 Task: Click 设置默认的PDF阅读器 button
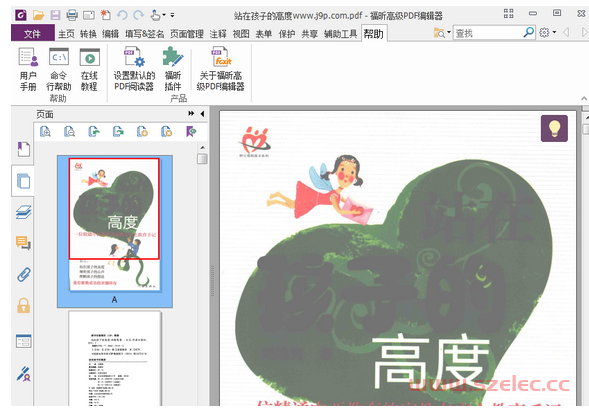[134, 69]
